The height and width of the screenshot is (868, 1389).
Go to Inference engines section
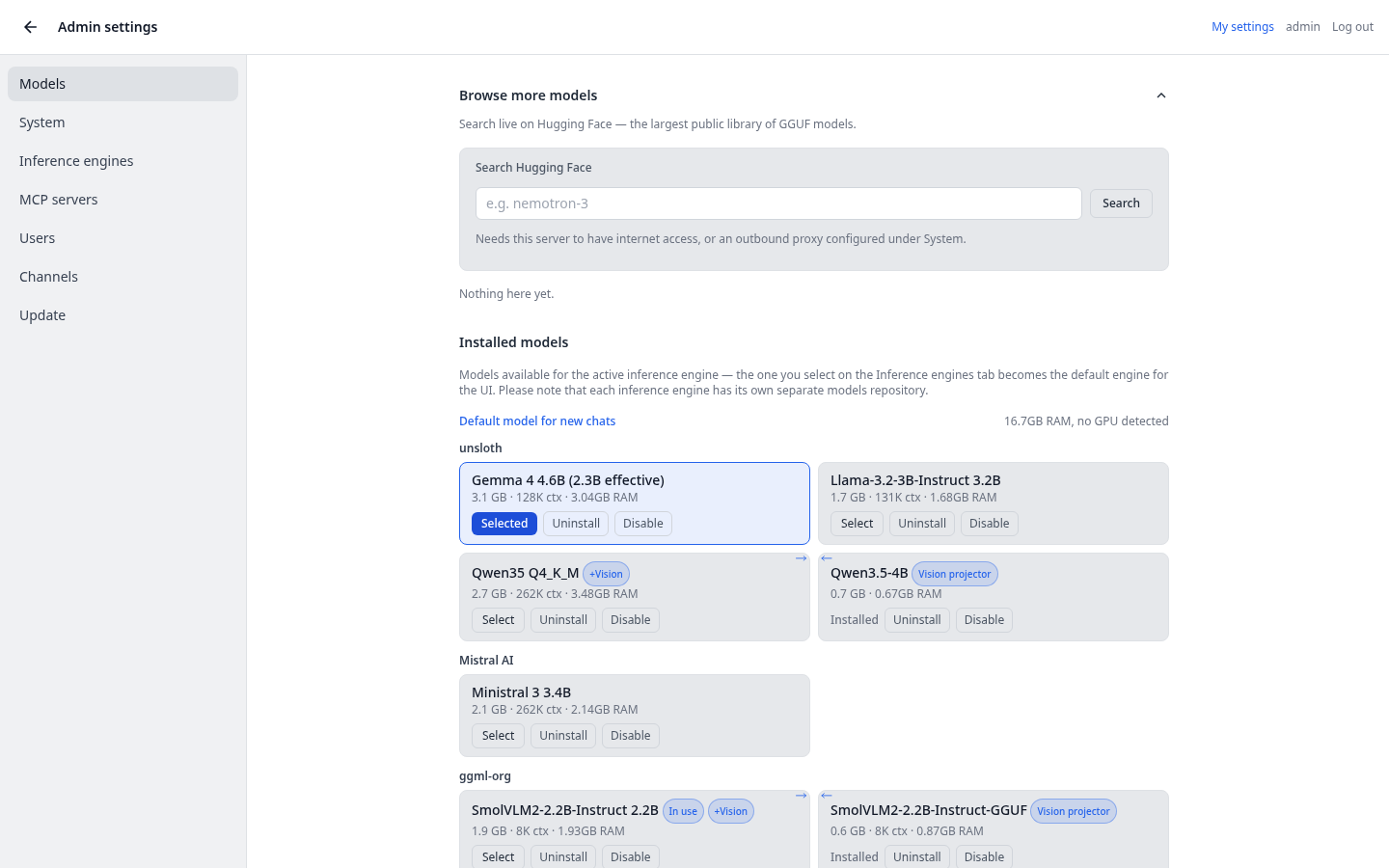pyautogui.click(x=123, y=161)
